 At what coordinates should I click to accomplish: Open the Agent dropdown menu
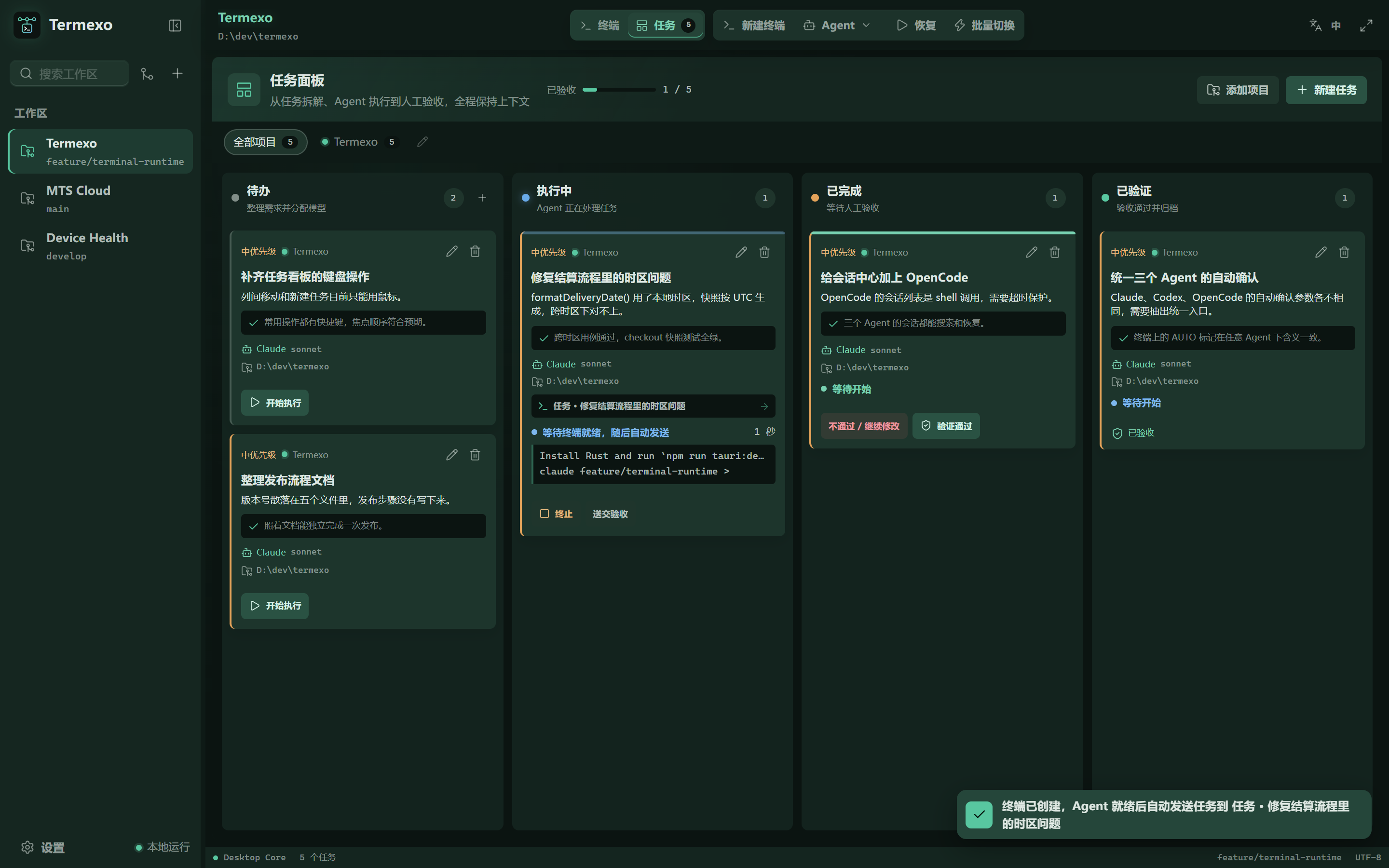click(x=837, y=25)
